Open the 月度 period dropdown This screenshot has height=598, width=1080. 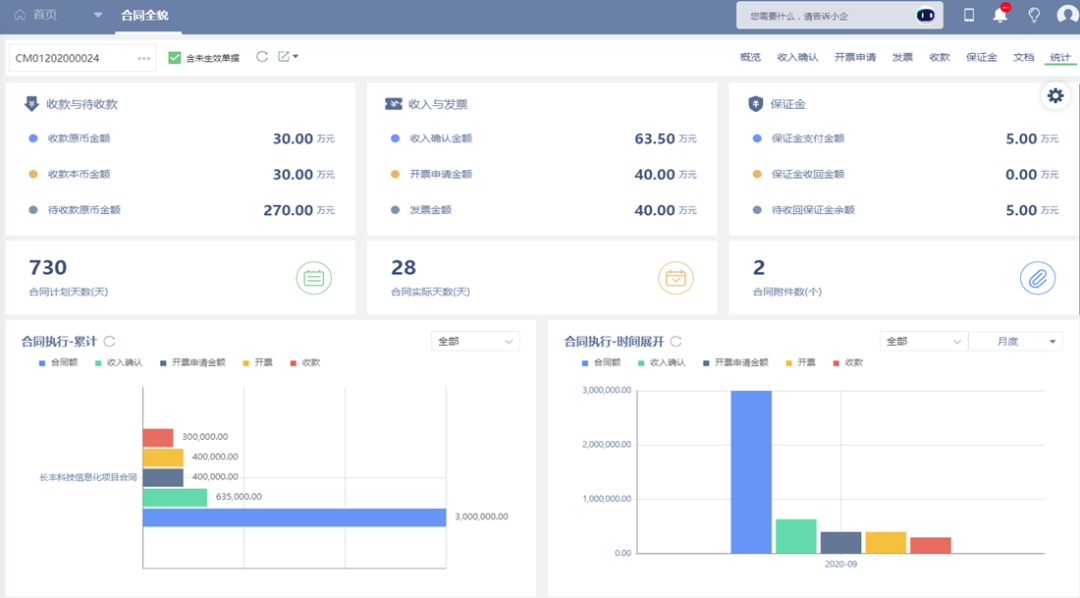[x=1014, y=341]
